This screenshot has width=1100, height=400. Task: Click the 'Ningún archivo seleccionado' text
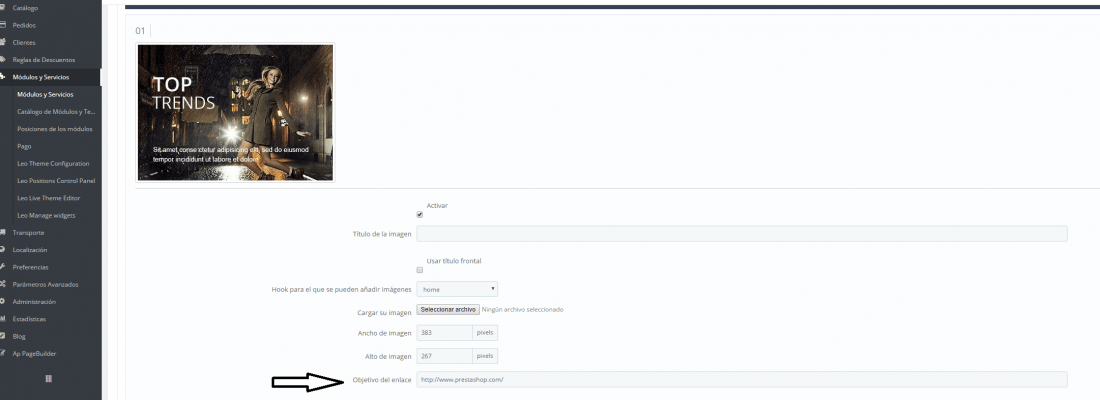pyautogui.click(x=523, y=309)
